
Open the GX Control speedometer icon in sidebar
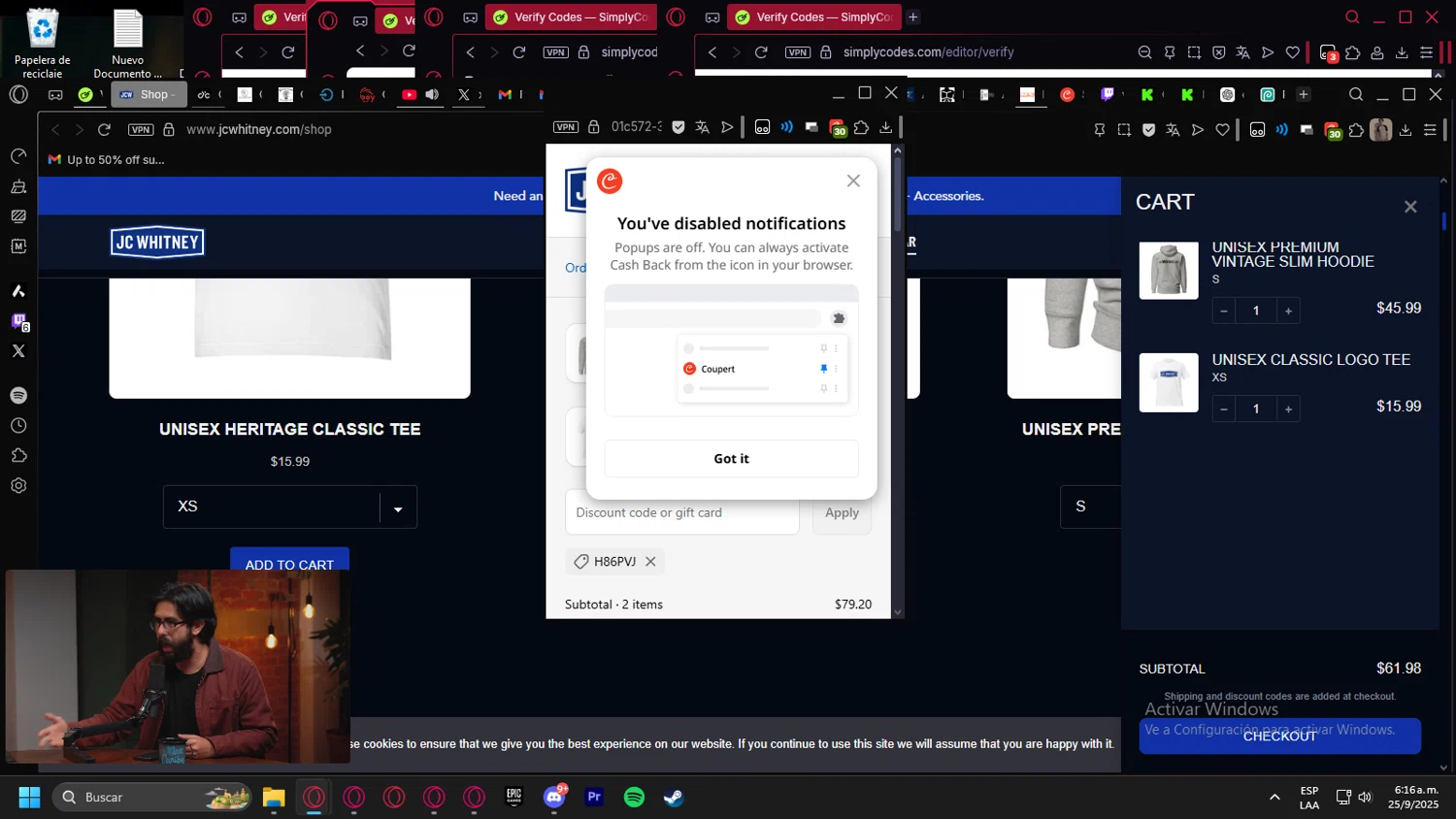tap(18, 156)
